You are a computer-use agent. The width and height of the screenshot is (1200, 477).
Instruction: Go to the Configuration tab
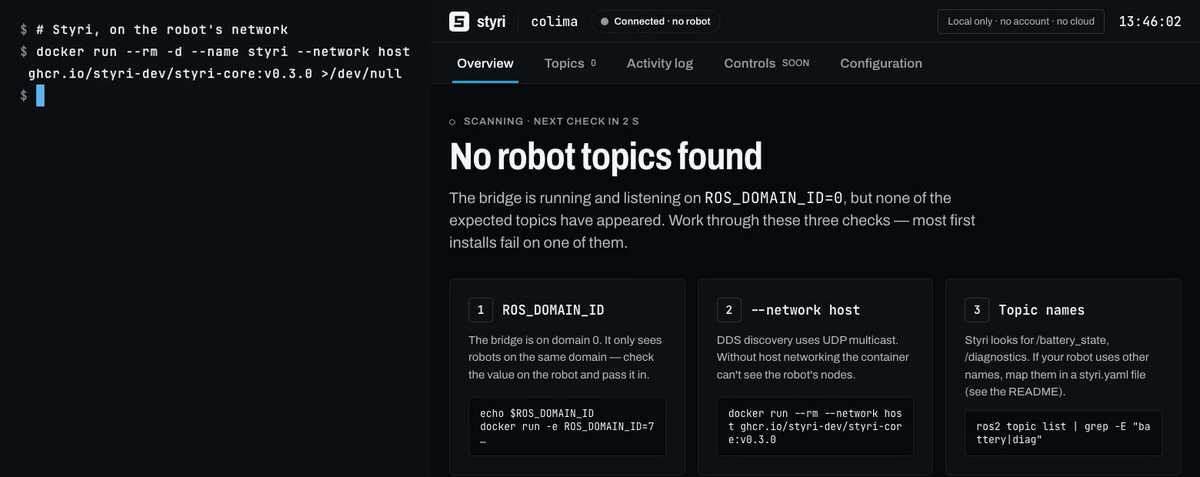point(881,63)
